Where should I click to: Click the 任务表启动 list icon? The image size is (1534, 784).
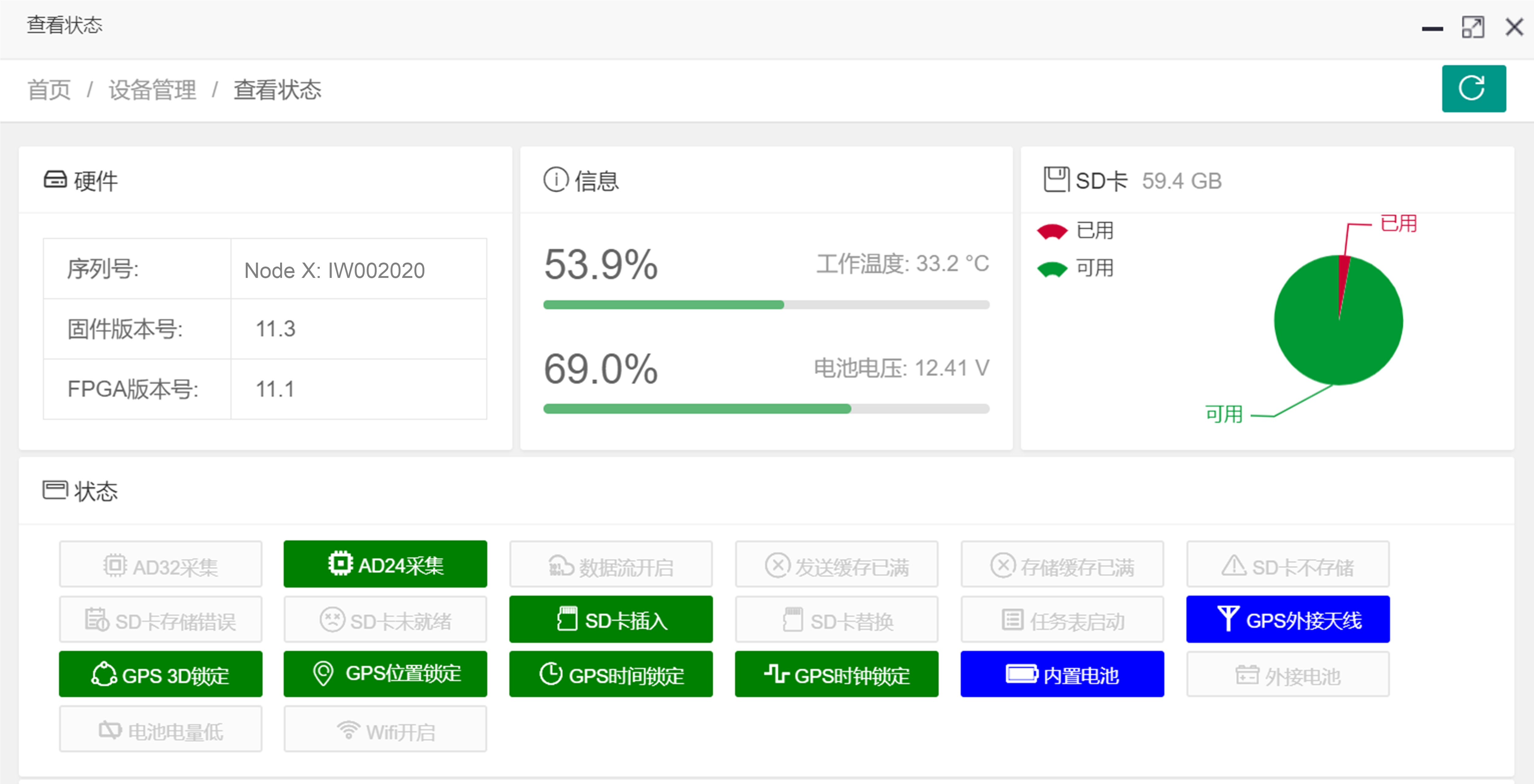pyautogui.click(x=1012, y=619)
